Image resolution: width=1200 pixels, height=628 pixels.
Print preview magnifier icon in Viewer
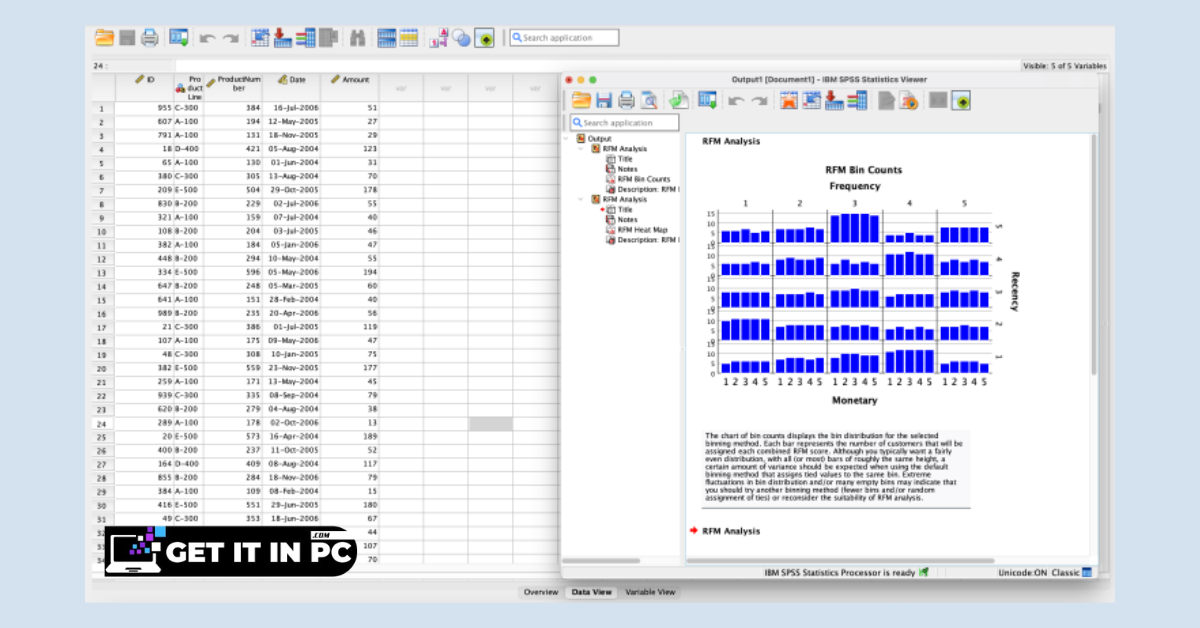pos(649,100)
